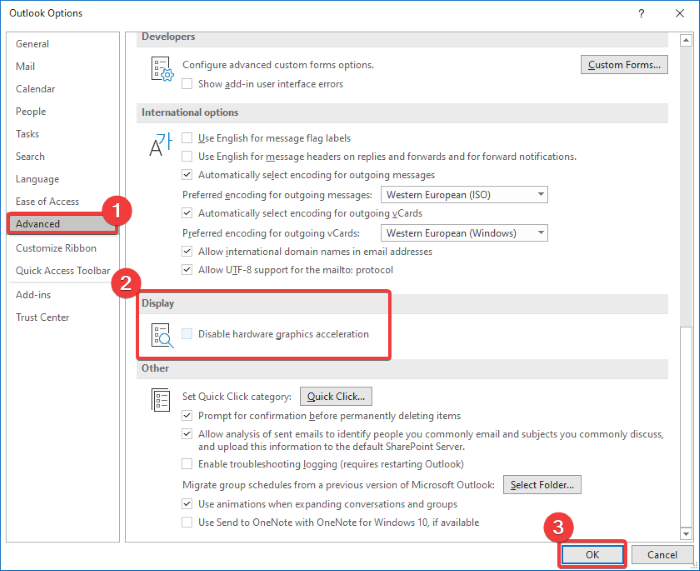700x571 pixels.
Task: Click the International options language icon
Action: [x=161, y=145]
